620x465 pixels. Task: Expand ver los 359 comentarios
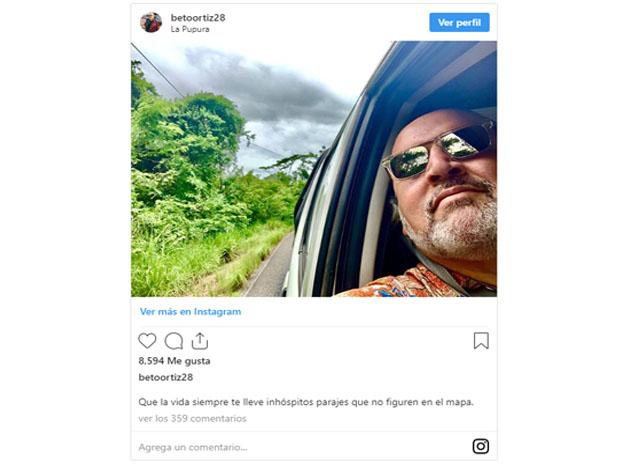192,418
